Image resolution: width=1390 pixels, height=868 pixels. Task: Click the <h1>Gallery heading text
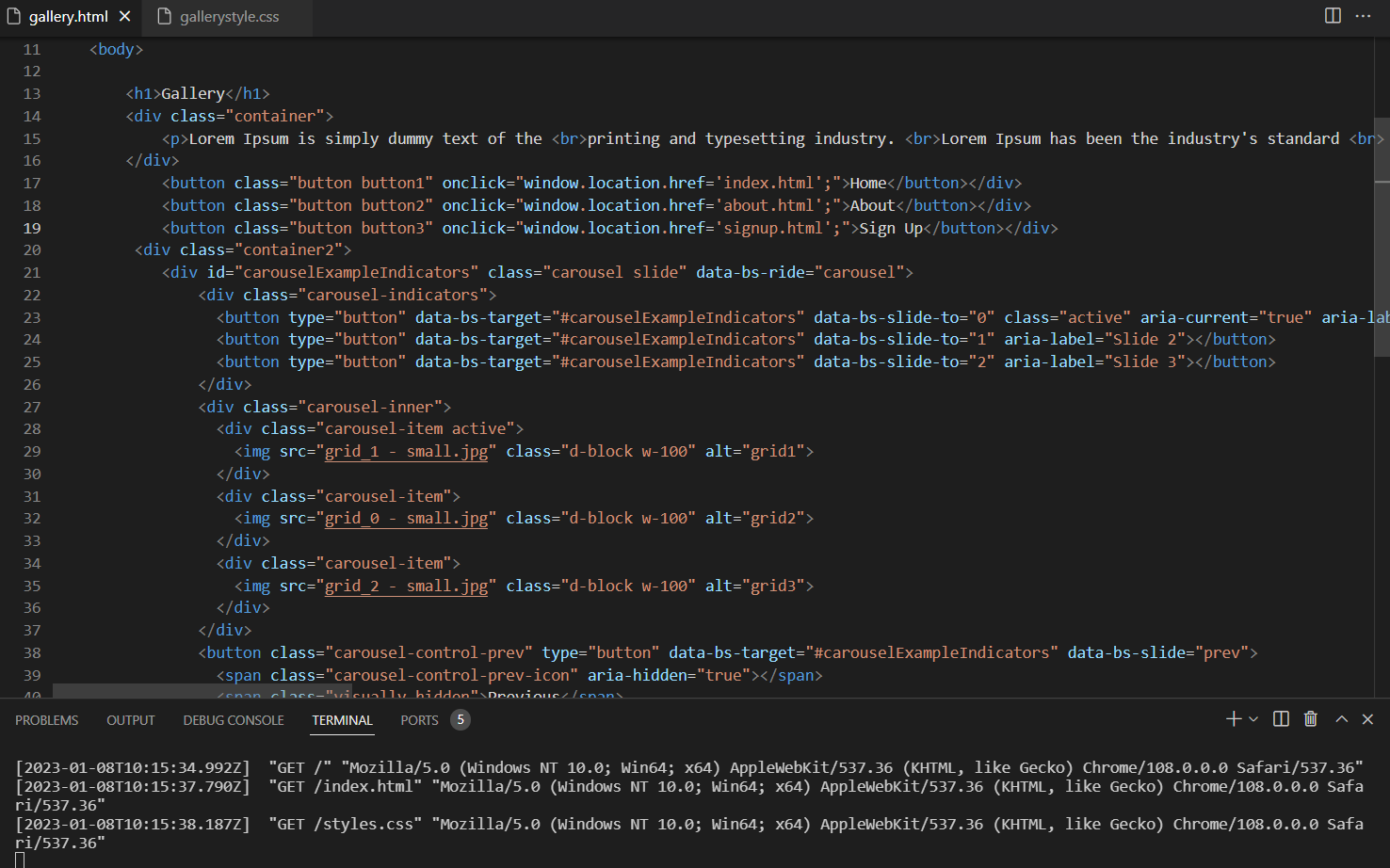point(193,93)
